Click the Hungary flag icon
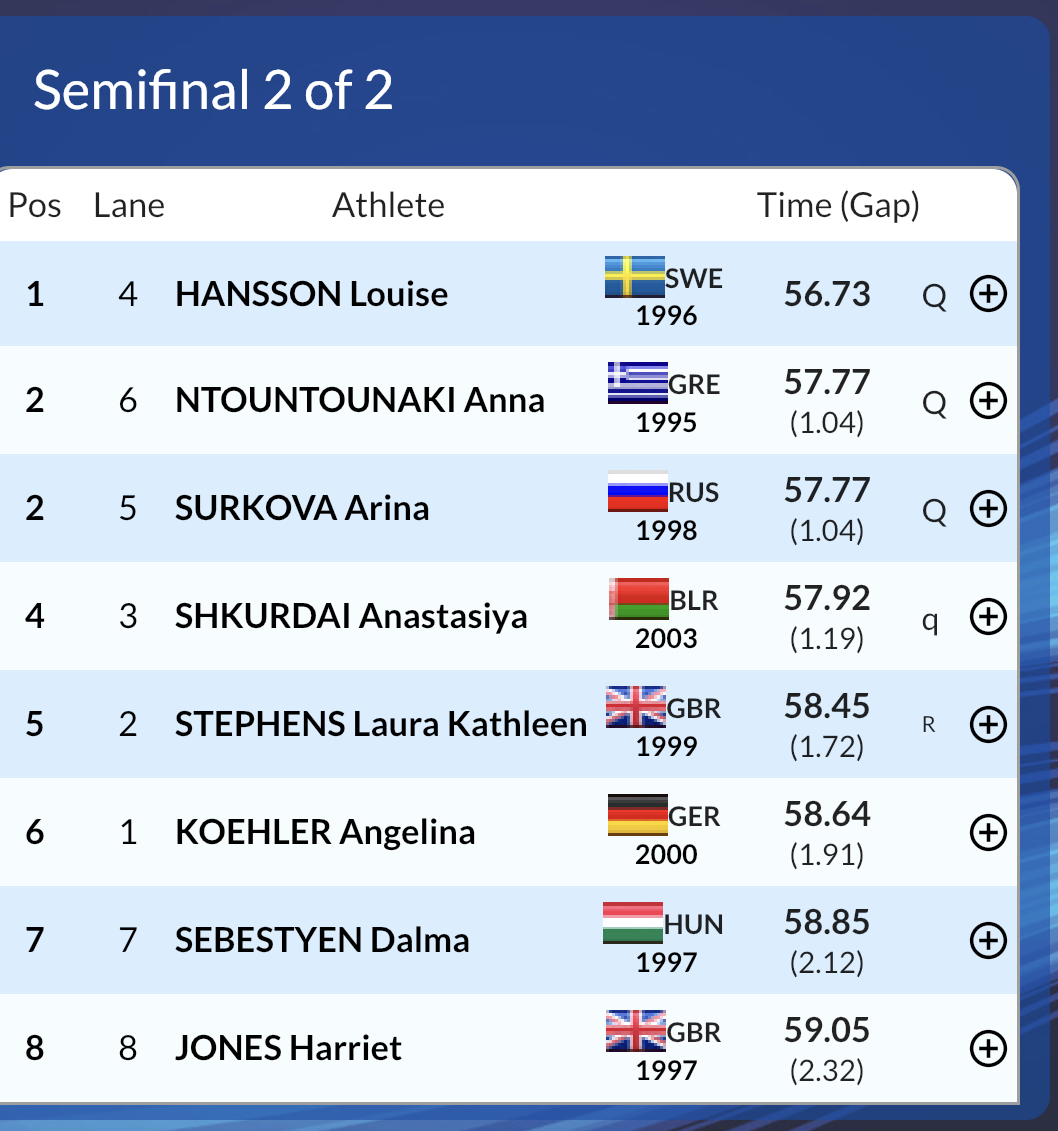The width and height of the screenshot is (1058, 1131). [x=632, y=923]
